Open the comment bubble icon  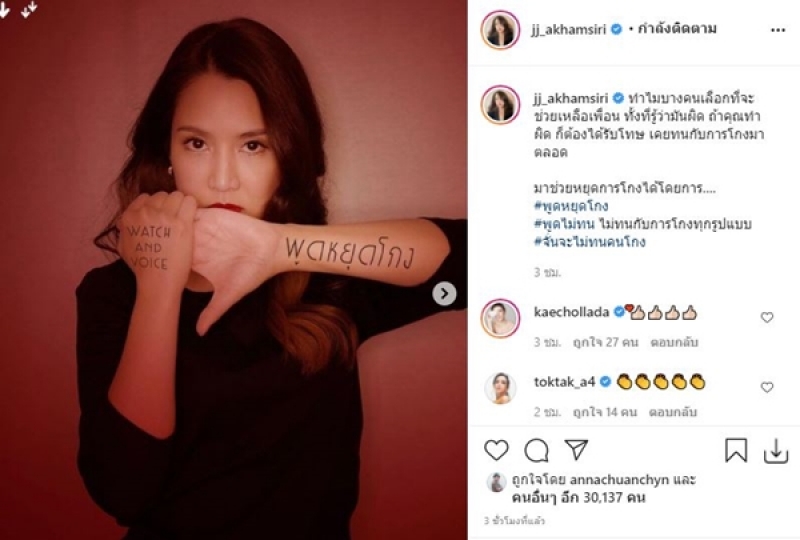point(536,451)
